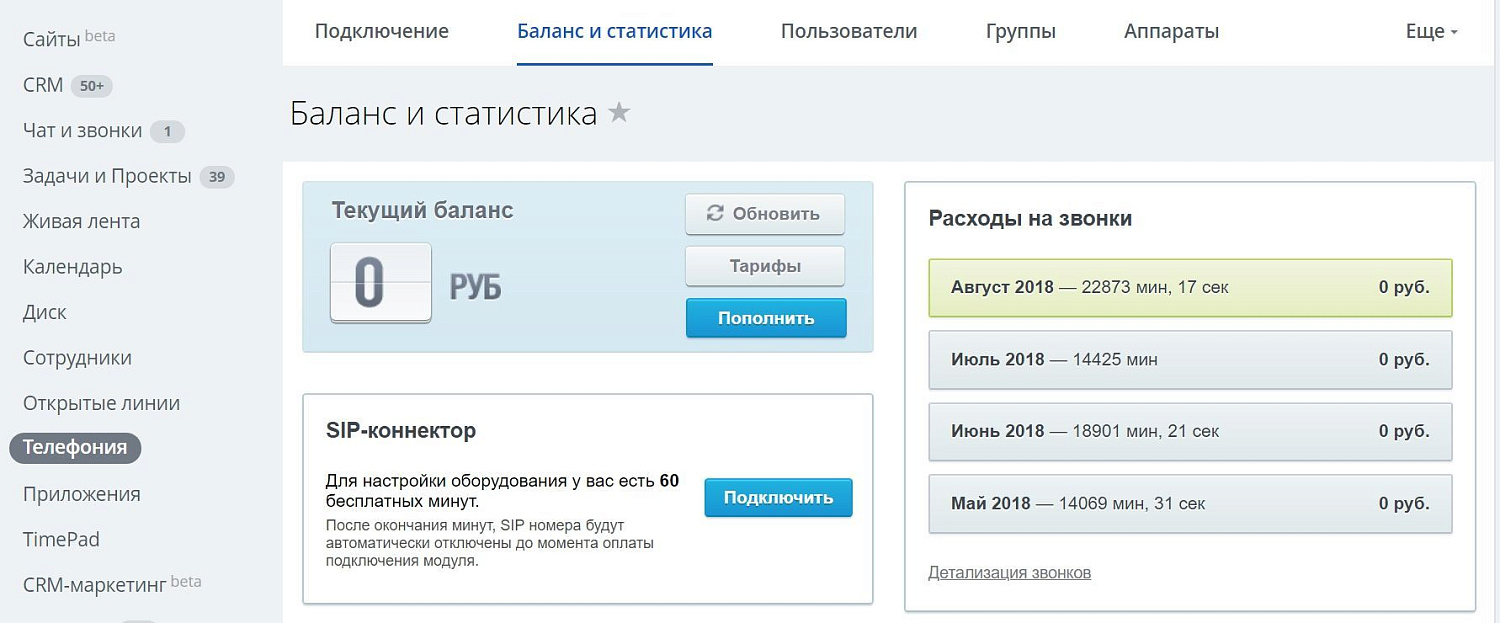Open the Тарифы page
Image resolution: width=1500 pixels, height=623 pixels.
coord(764,265)
